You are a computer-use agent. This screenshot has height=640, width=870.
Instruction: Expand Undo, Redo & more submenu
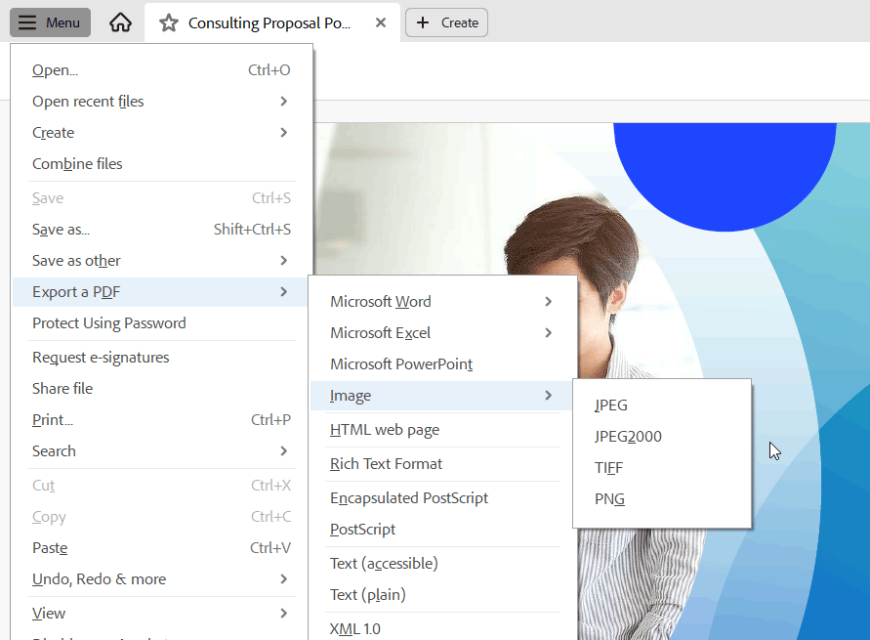[x=161, y=579]
